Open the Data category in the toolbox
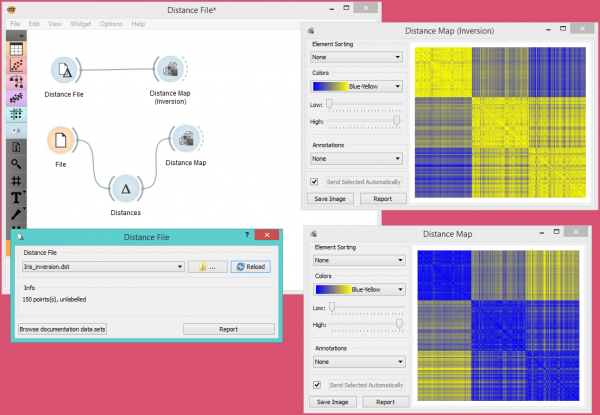This screenshot has height=415, width=600. pos(18,49)
